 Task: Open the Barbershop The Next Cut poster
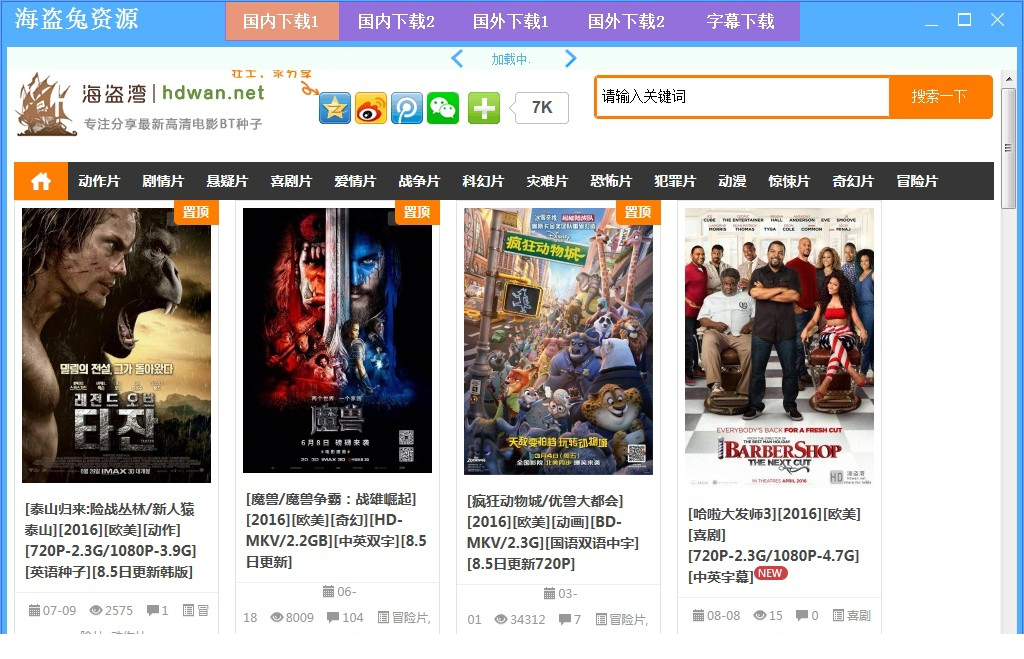(779, 347)
